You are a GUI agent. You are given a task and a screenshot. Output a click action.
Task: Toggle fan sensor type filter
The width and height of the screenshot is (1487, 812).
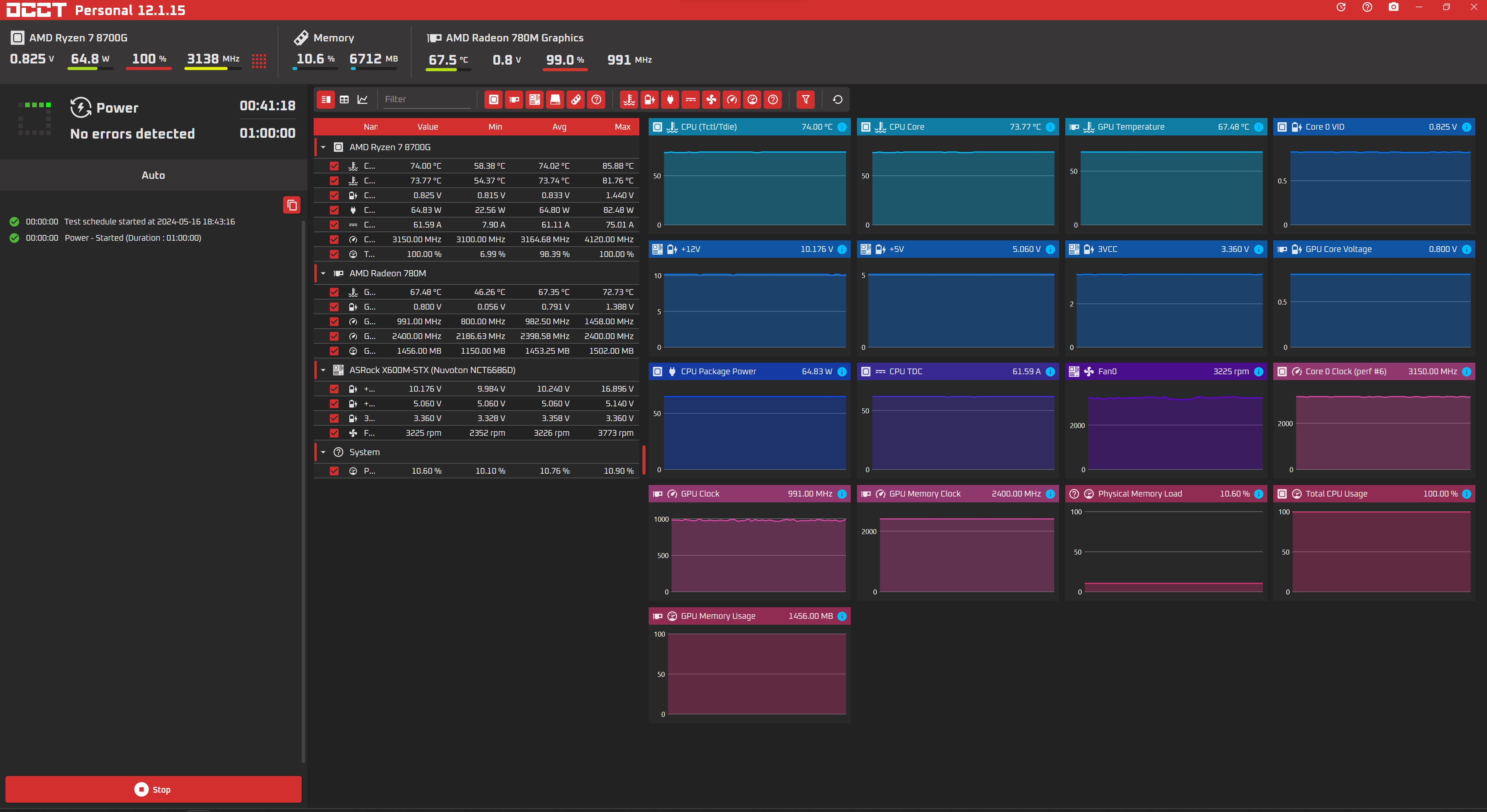coord(711,99)
